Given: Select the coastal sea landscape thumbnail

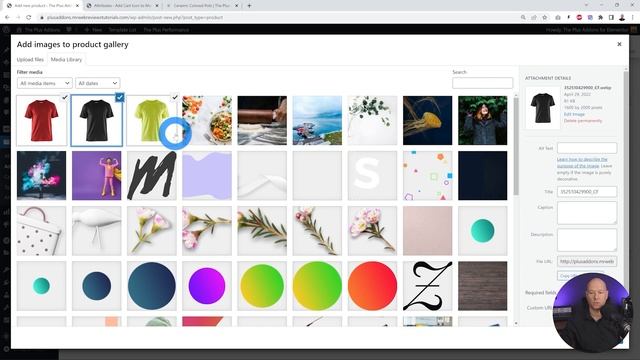Looking at the screenshot, I should pyautogui.click(x=317, y=120).
